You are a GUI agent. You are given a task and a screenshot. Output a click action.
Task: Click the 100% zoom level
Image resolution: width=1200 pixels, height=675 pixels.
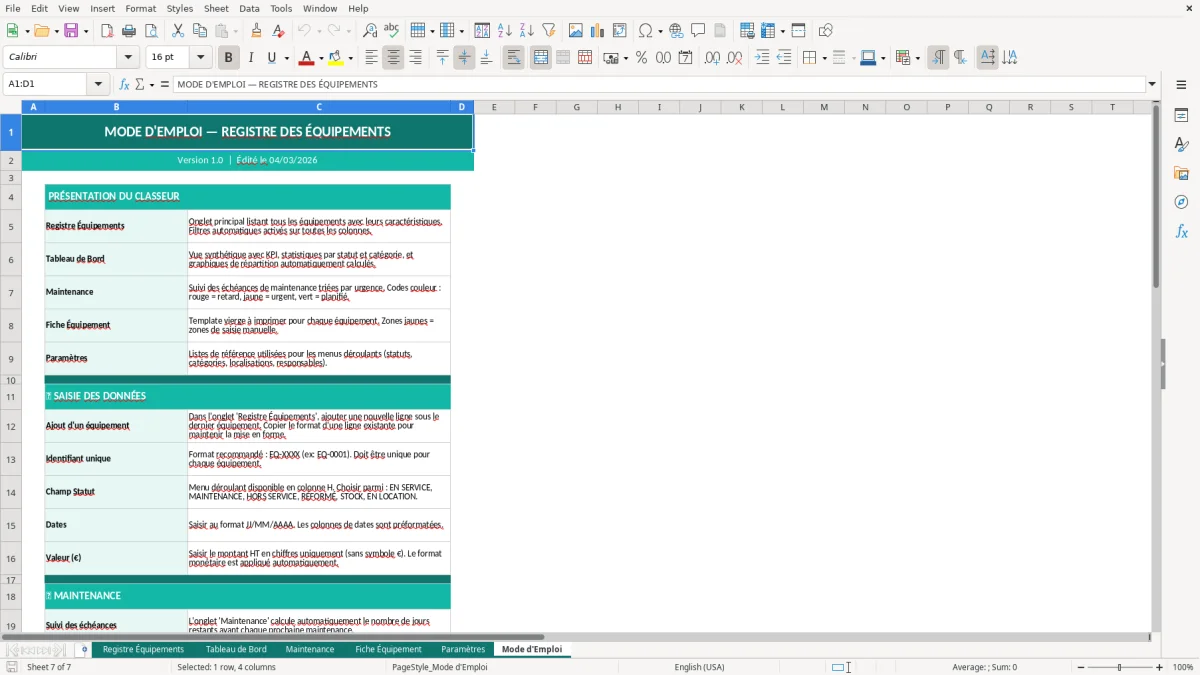coord(1182,667)
